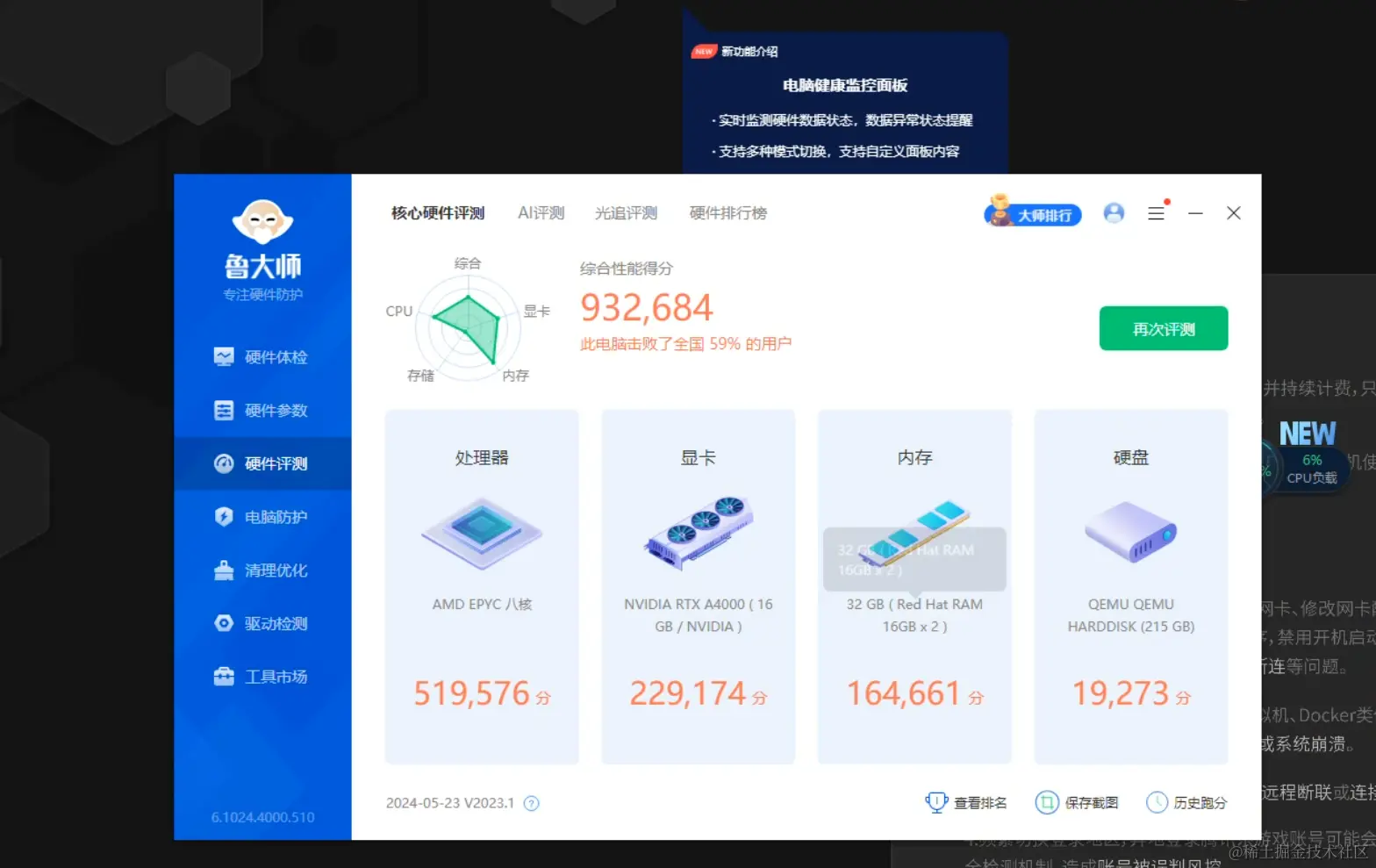Switch to 核心硬件评测 tab

pyautogui.click(x=438, y=213)
